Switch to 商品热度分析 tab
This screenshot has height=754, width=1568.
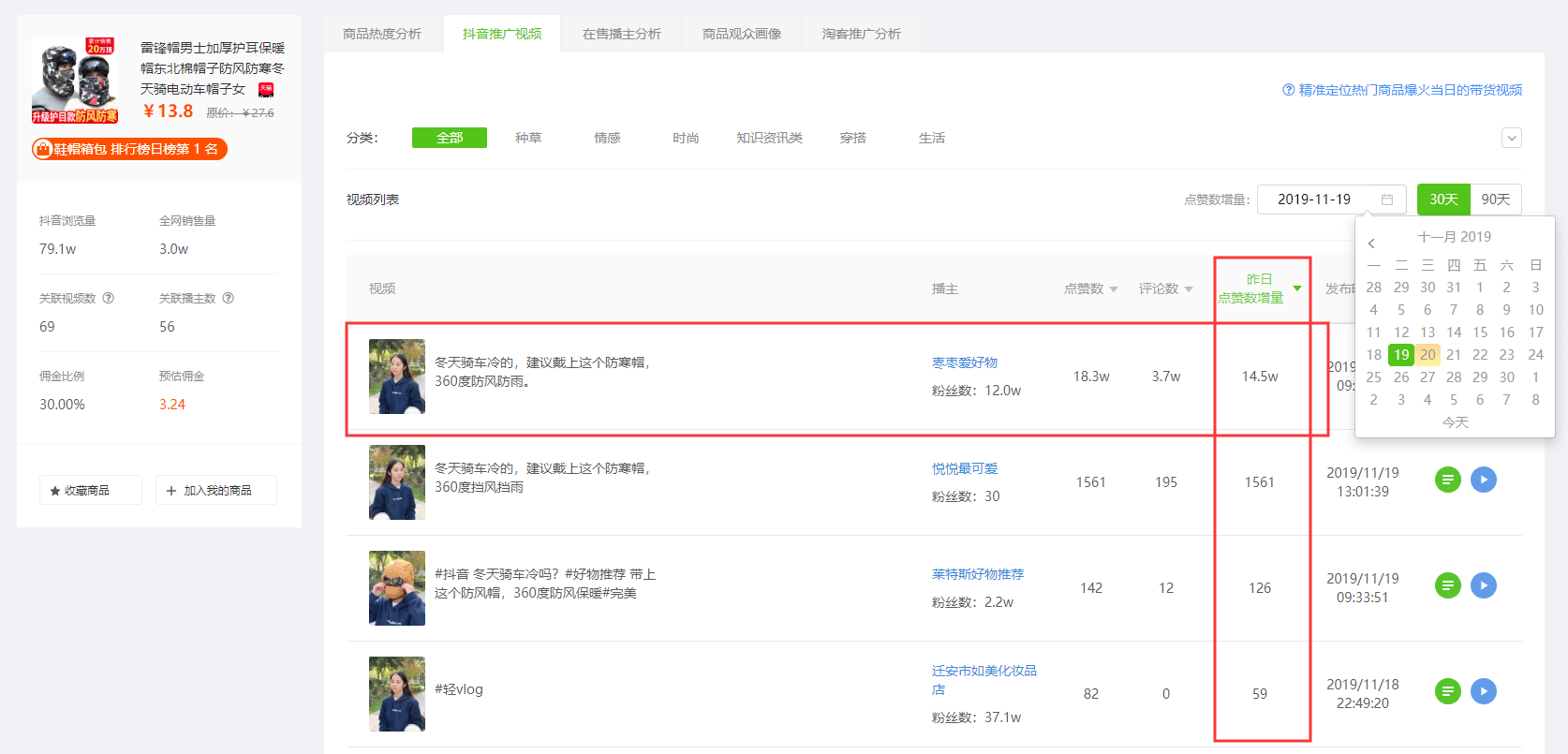382,34
